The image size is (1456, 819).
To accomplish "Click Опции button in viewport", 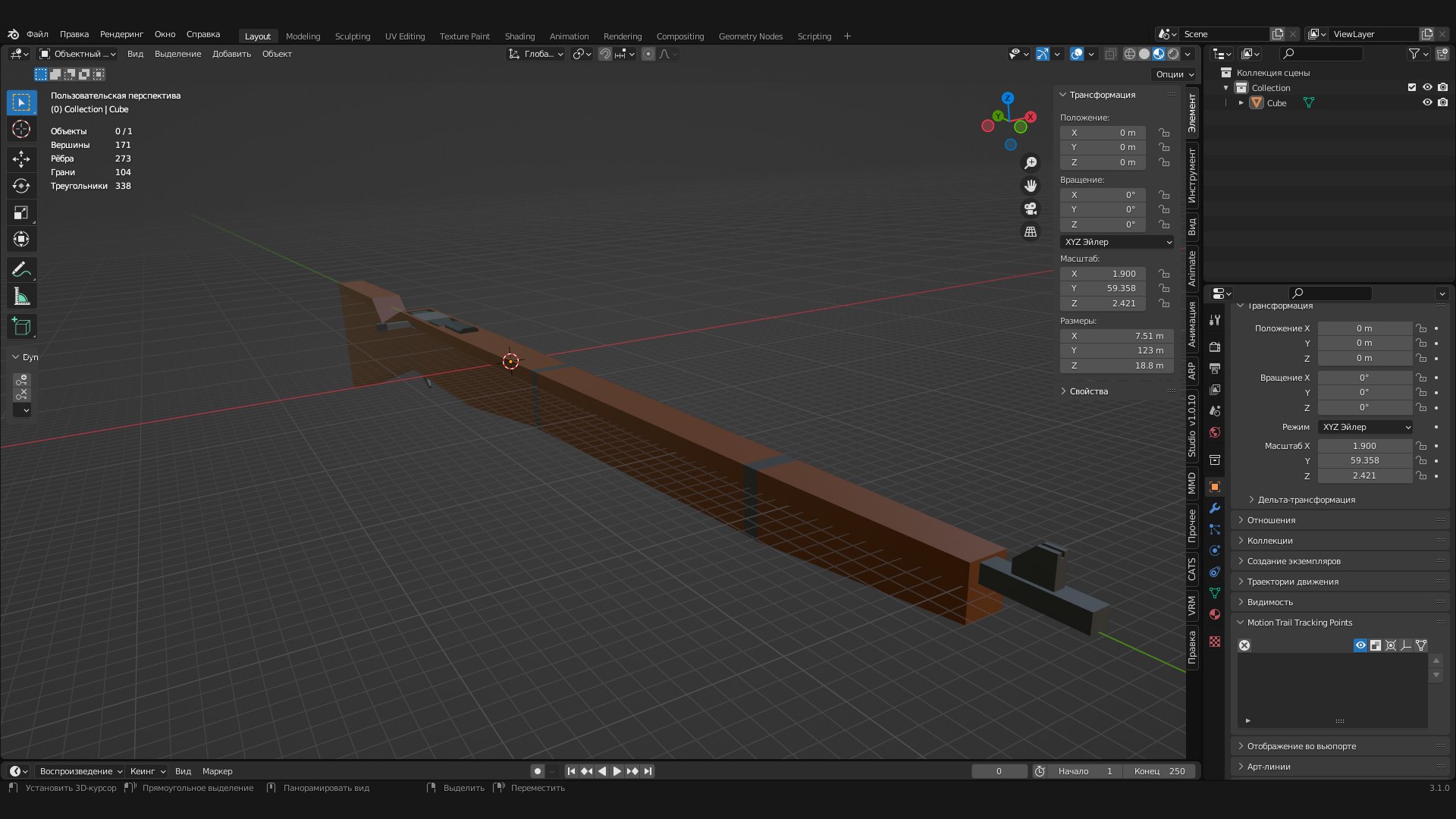I will 1175,74.
